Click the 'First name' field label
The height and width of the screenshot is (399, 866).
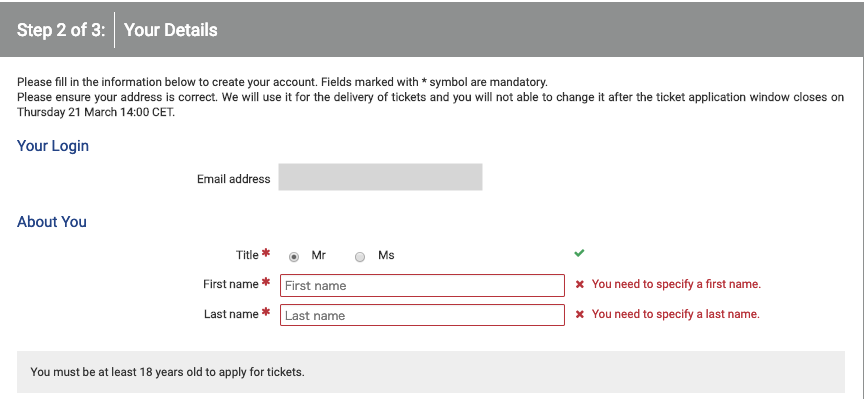click(231, 284)
